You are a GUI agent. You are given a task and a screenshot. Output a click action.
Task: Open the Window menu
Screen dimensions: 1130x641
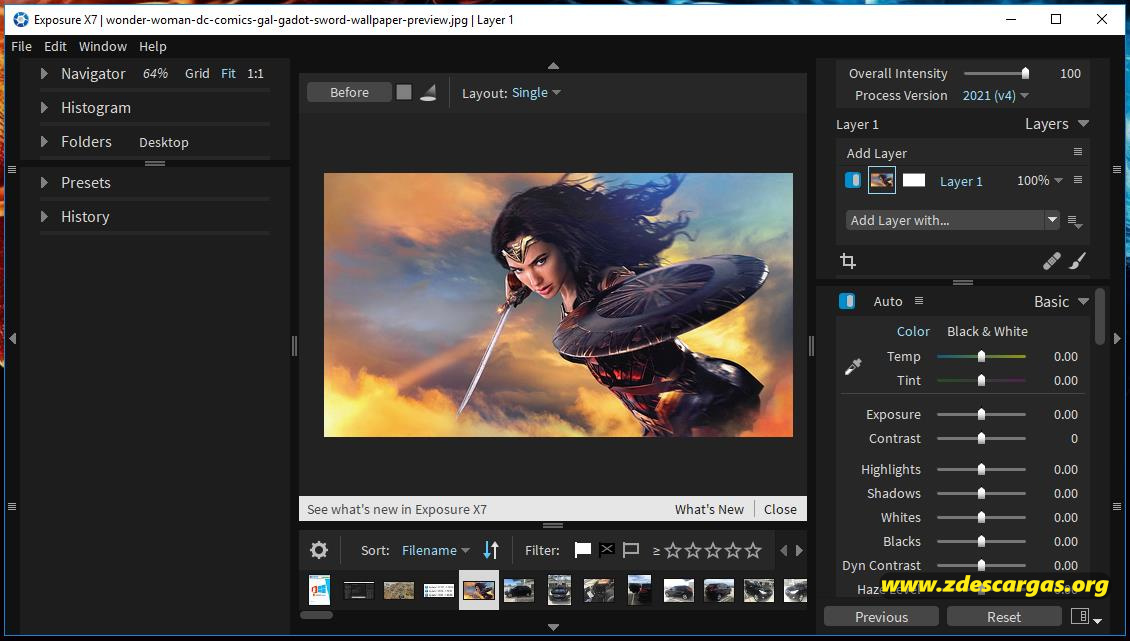coord(102,46)
